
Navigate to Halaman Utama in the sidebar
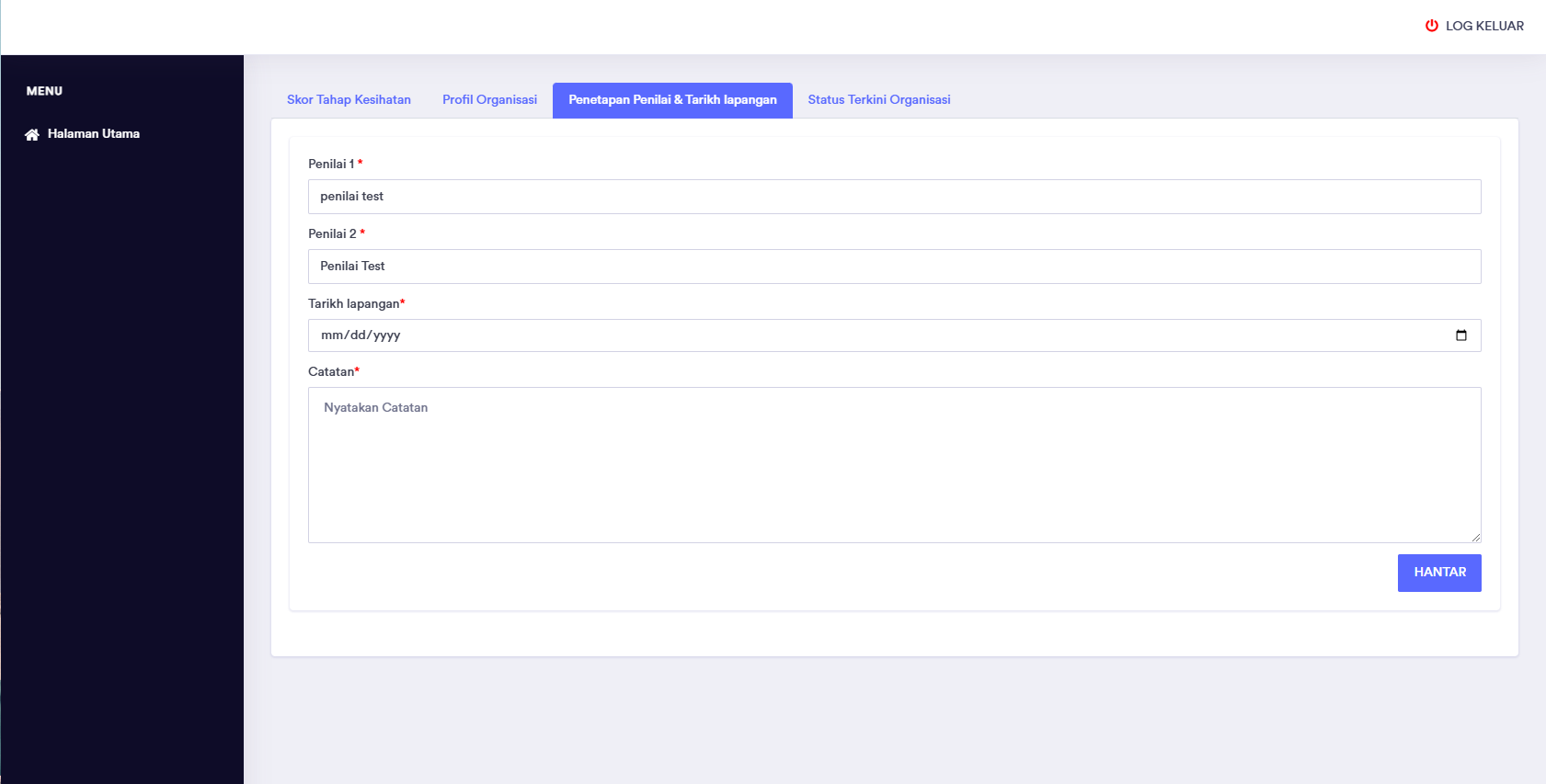tap(93, 134)
